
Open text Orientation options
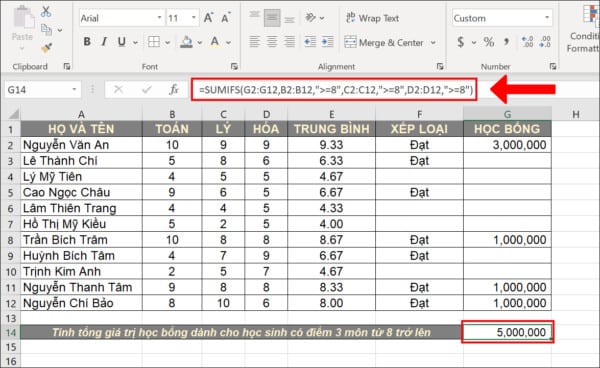(x=310, y=17)
